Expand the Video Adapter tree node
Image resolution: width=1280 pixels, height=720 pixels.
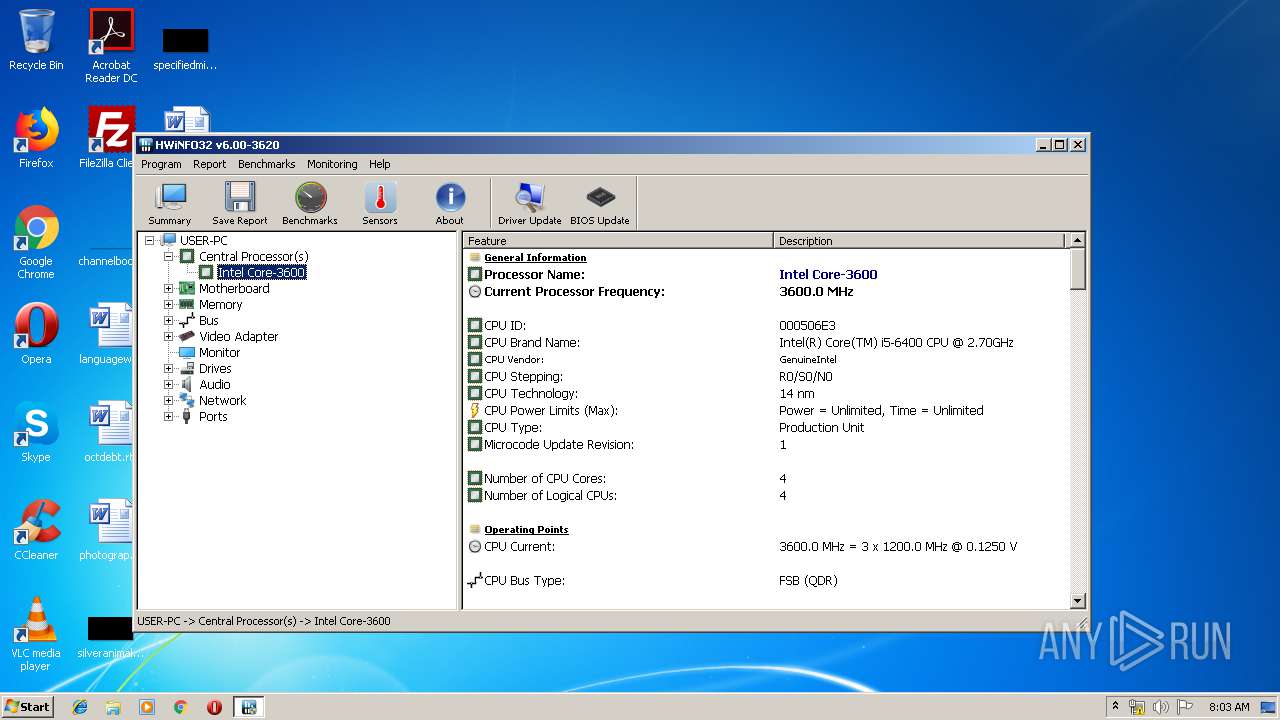(x=168, y=336)
